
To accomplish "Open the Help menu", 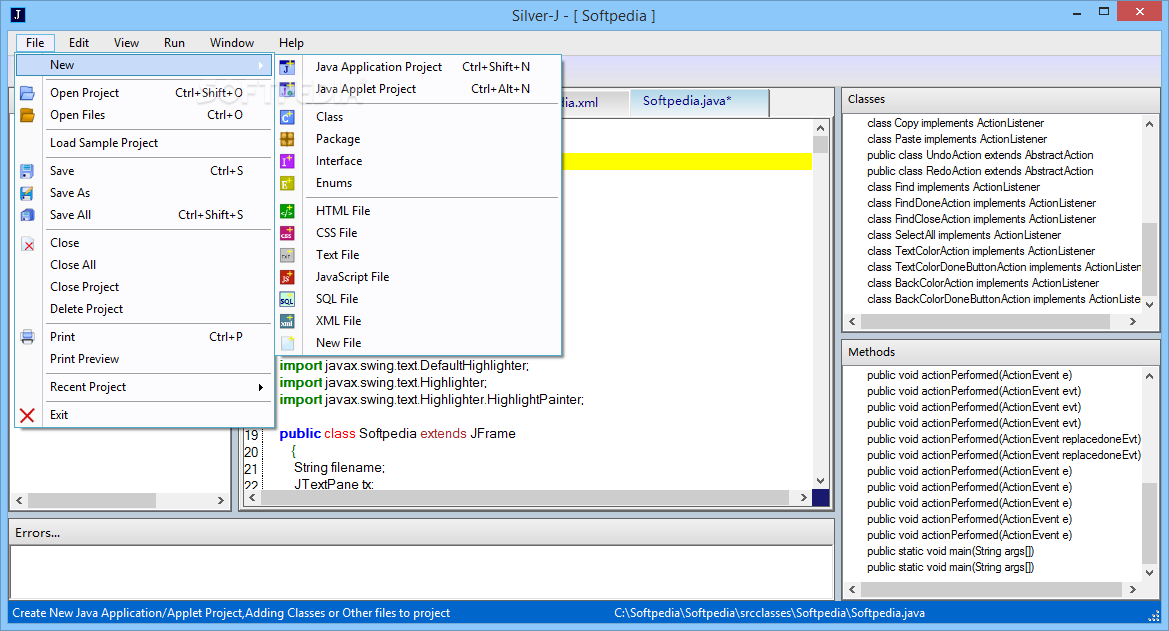I will pos(291,43).
